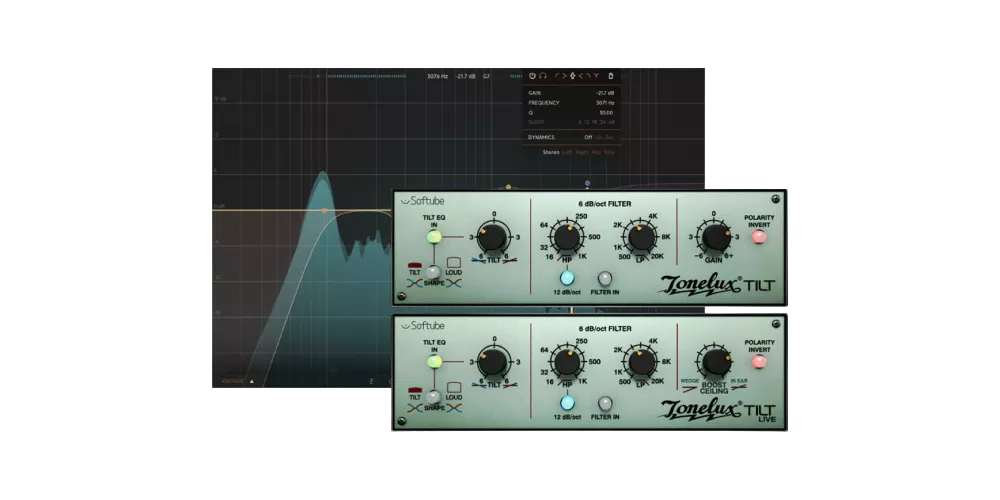Click the FREQUENCY value field in EQ panel

point(605,103)
